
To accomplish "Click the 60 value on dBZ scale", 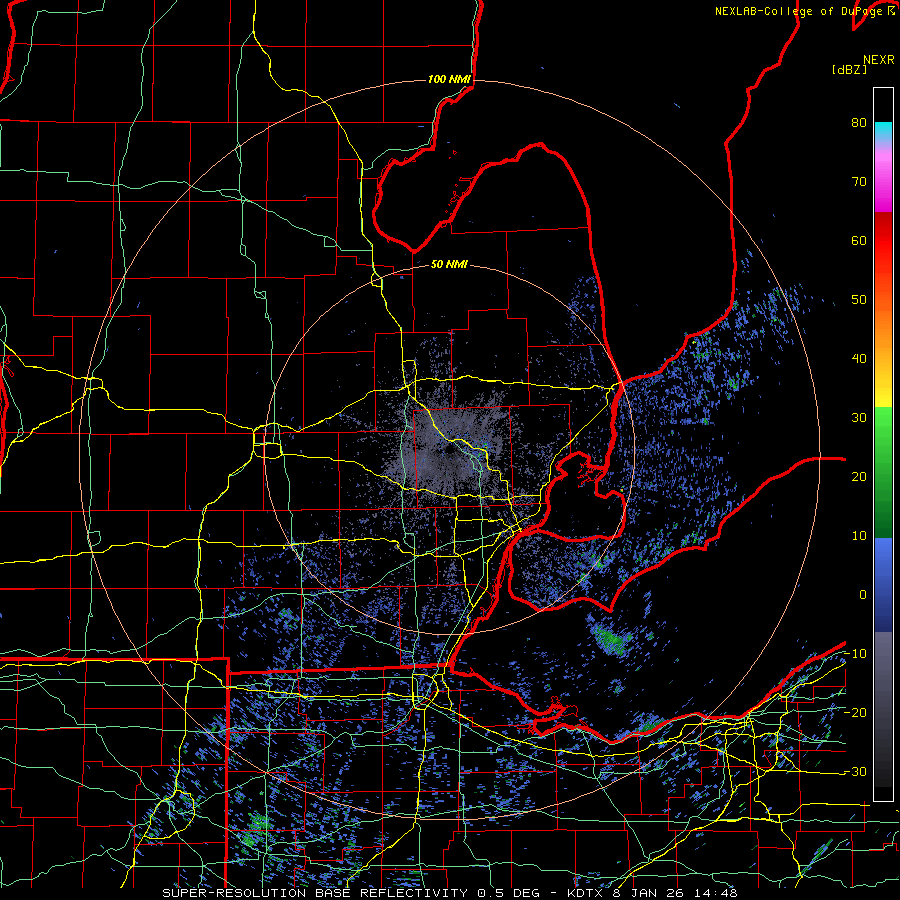I will click(x=859, y=240).
